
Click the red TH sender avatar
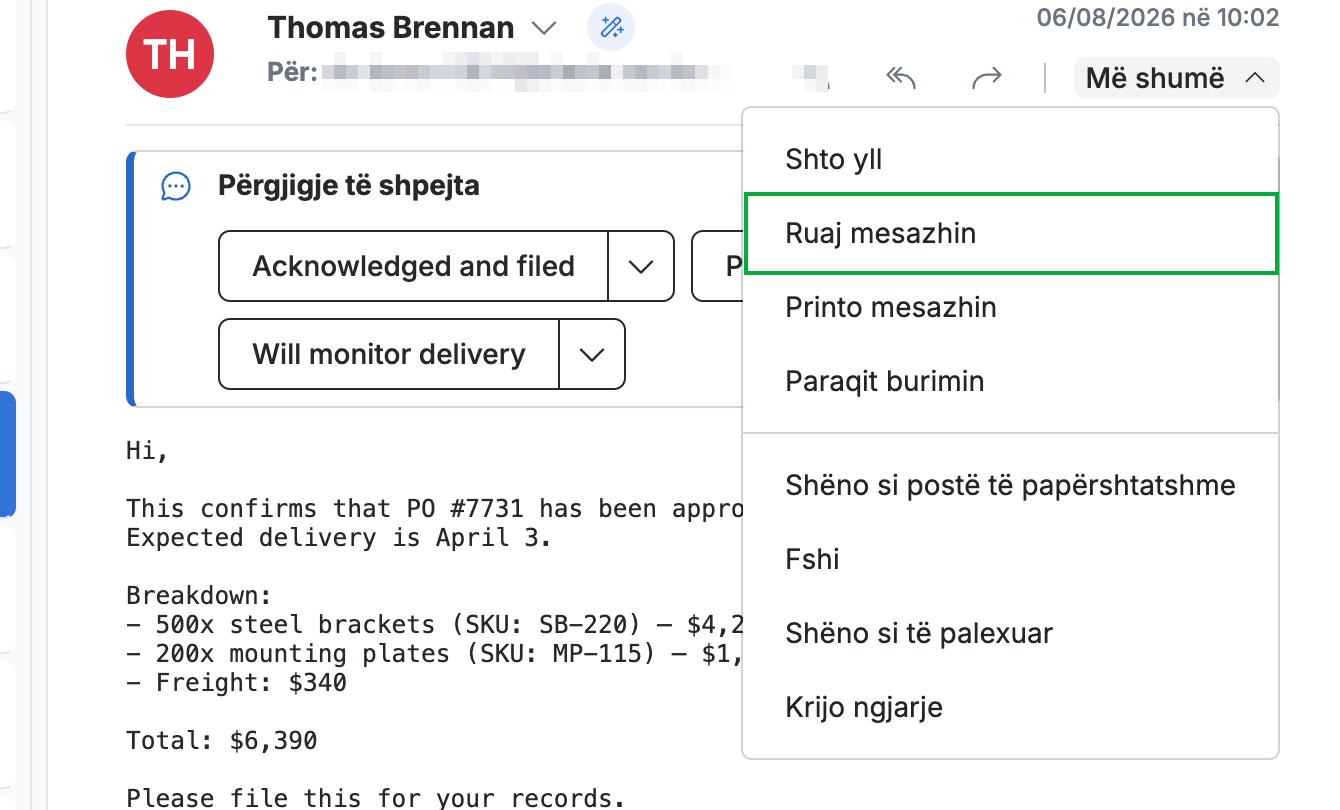tap(170, 54)
